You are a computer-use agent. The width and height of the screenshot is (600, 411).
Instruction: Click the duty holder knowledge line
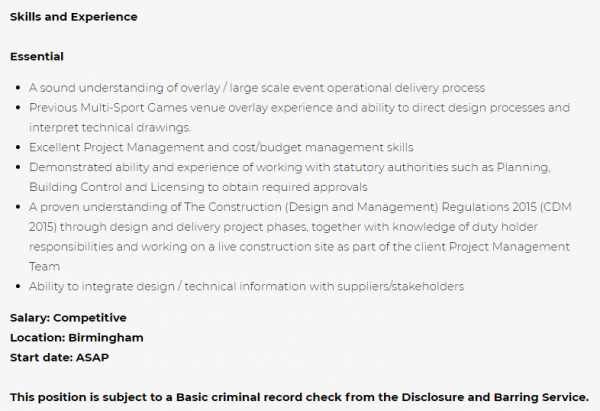284,227
